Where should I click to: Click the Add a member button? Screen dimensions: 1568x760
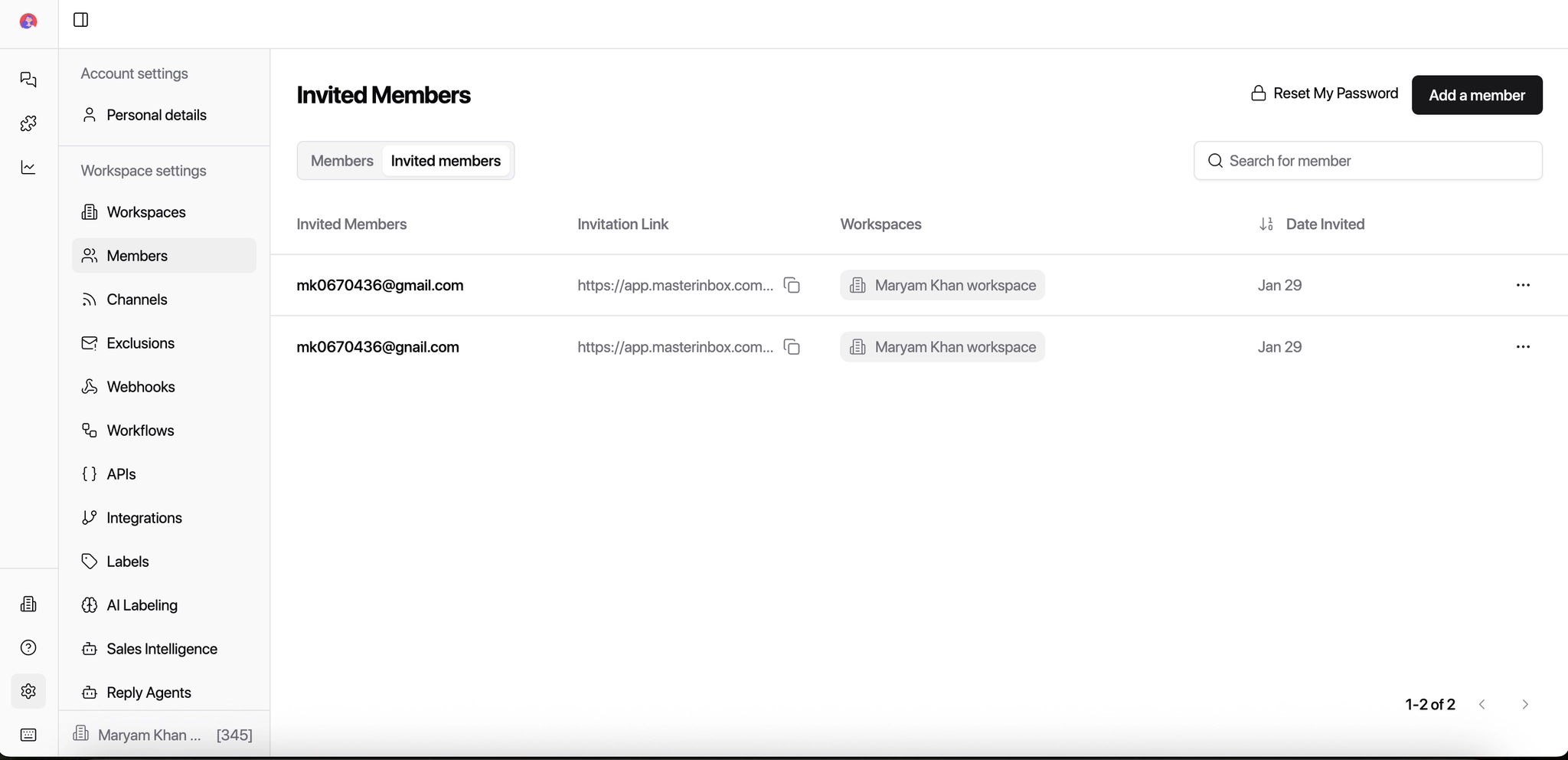click(x=1475, y=94)
